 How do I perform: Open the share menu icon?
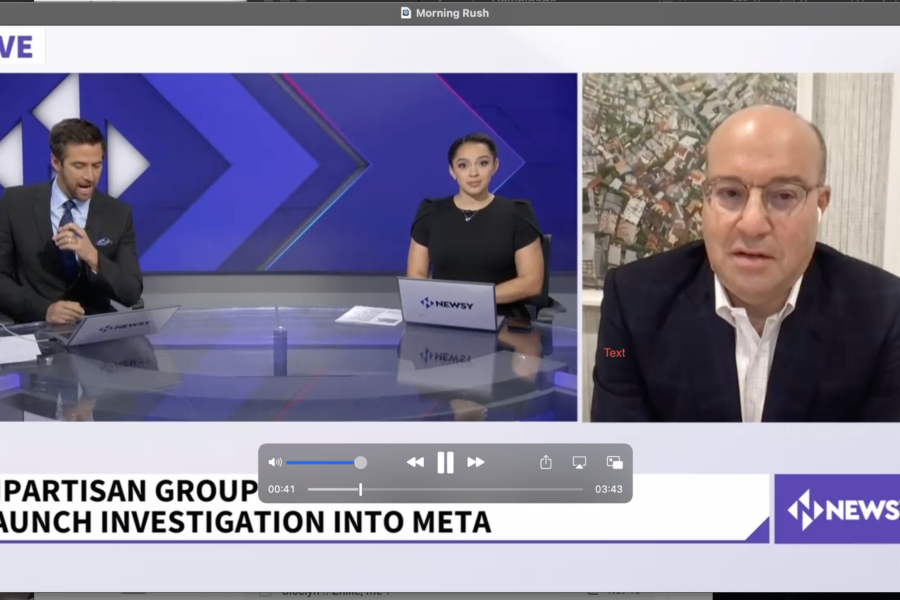tap(546, 462)
